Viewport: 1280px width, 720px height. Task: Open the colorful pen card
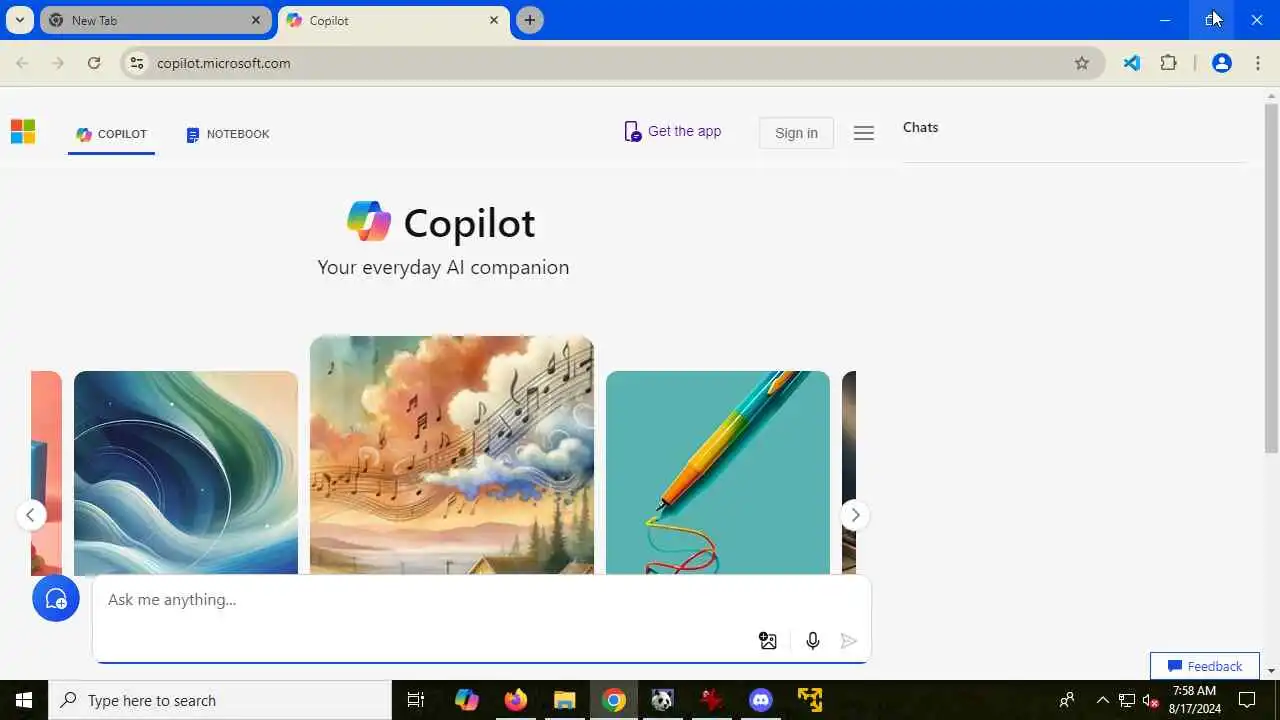pyautogui.click(x=718, y=472)
